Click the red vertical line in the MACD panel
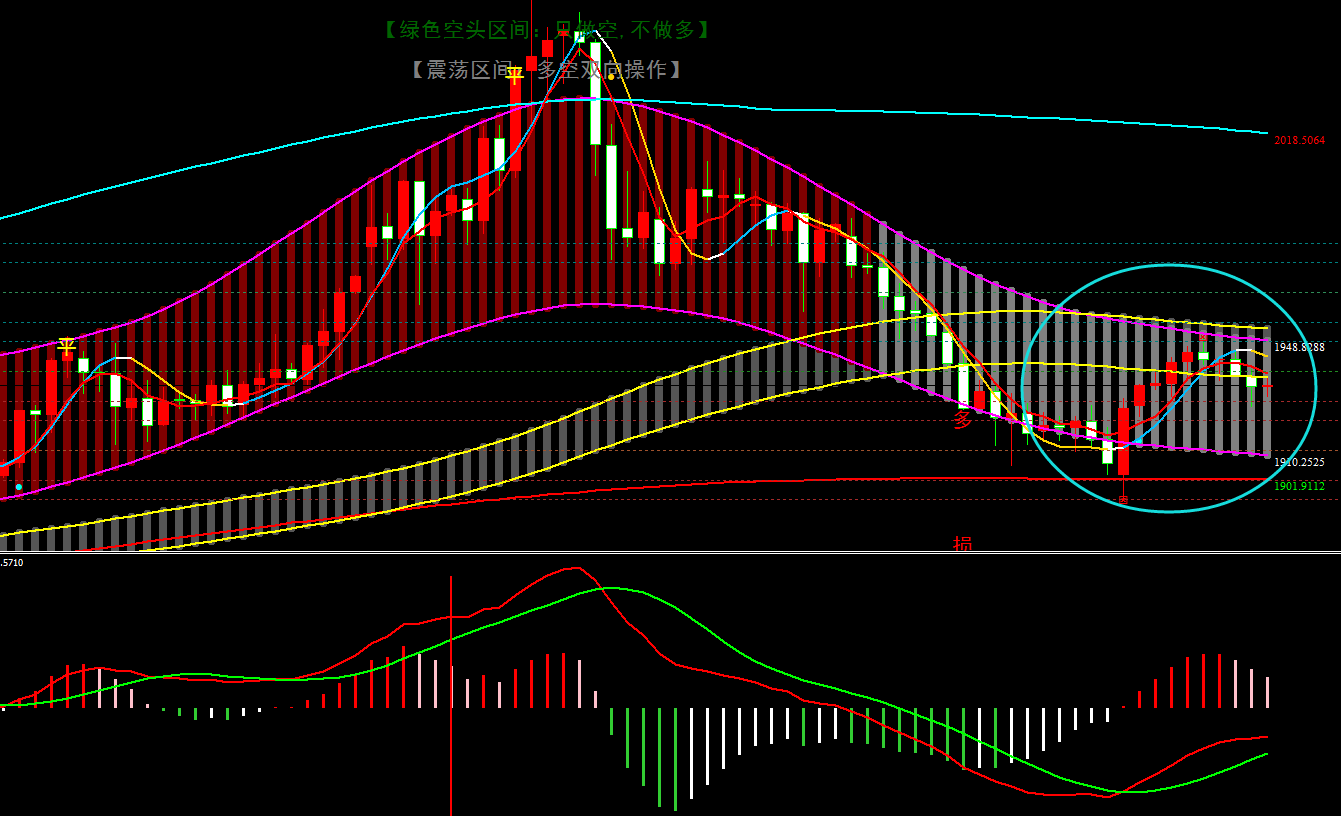The width and height of the screenshot is (1341, 816). coord(451,695)
